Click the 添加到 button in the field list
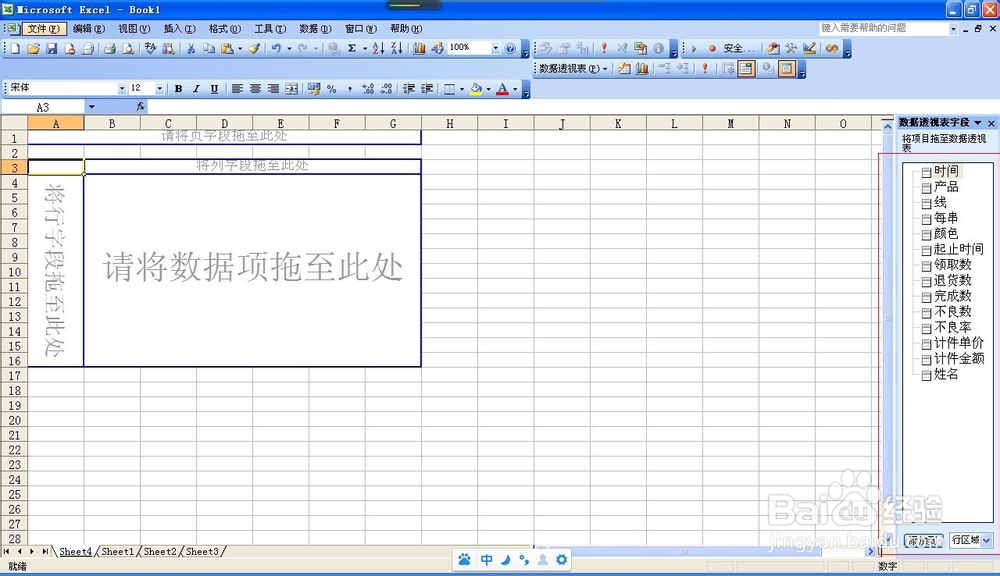This screenshot has width=1000, height=576. [921, 540]
